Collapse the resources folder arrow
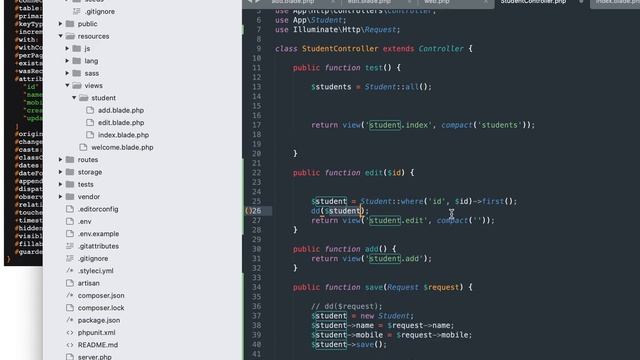The width and height of the screenshot is (640, 360). tap(60, 36)
